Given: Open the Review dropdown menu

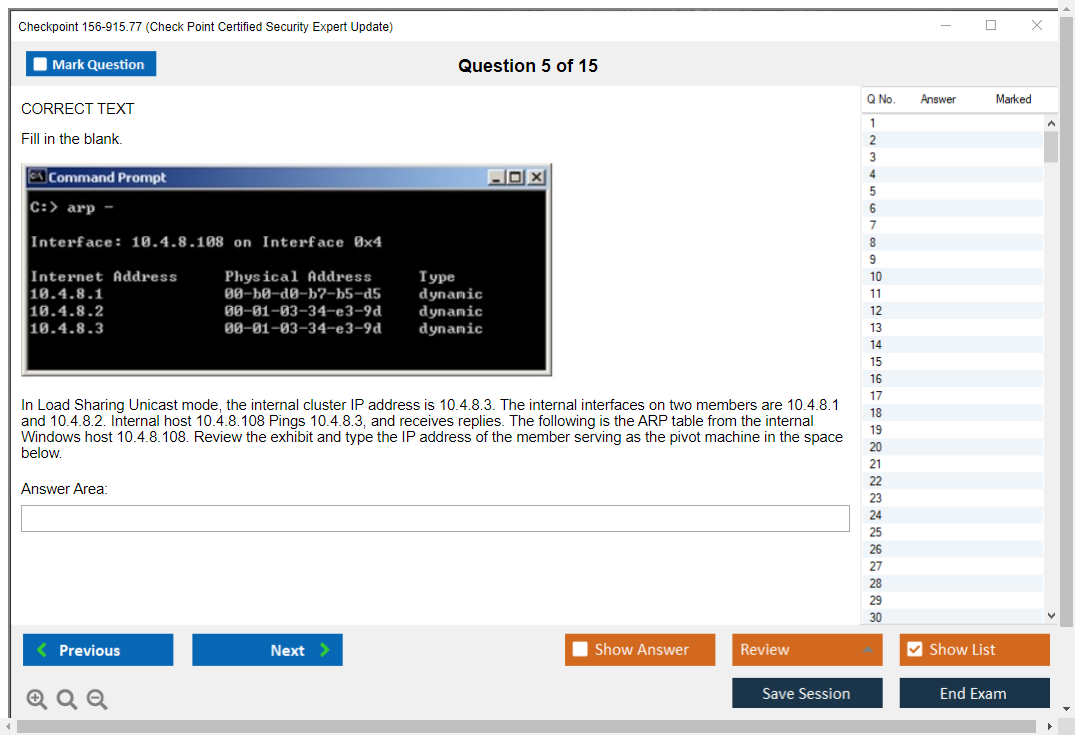Looking at the screenshot, I should [806, 650].
